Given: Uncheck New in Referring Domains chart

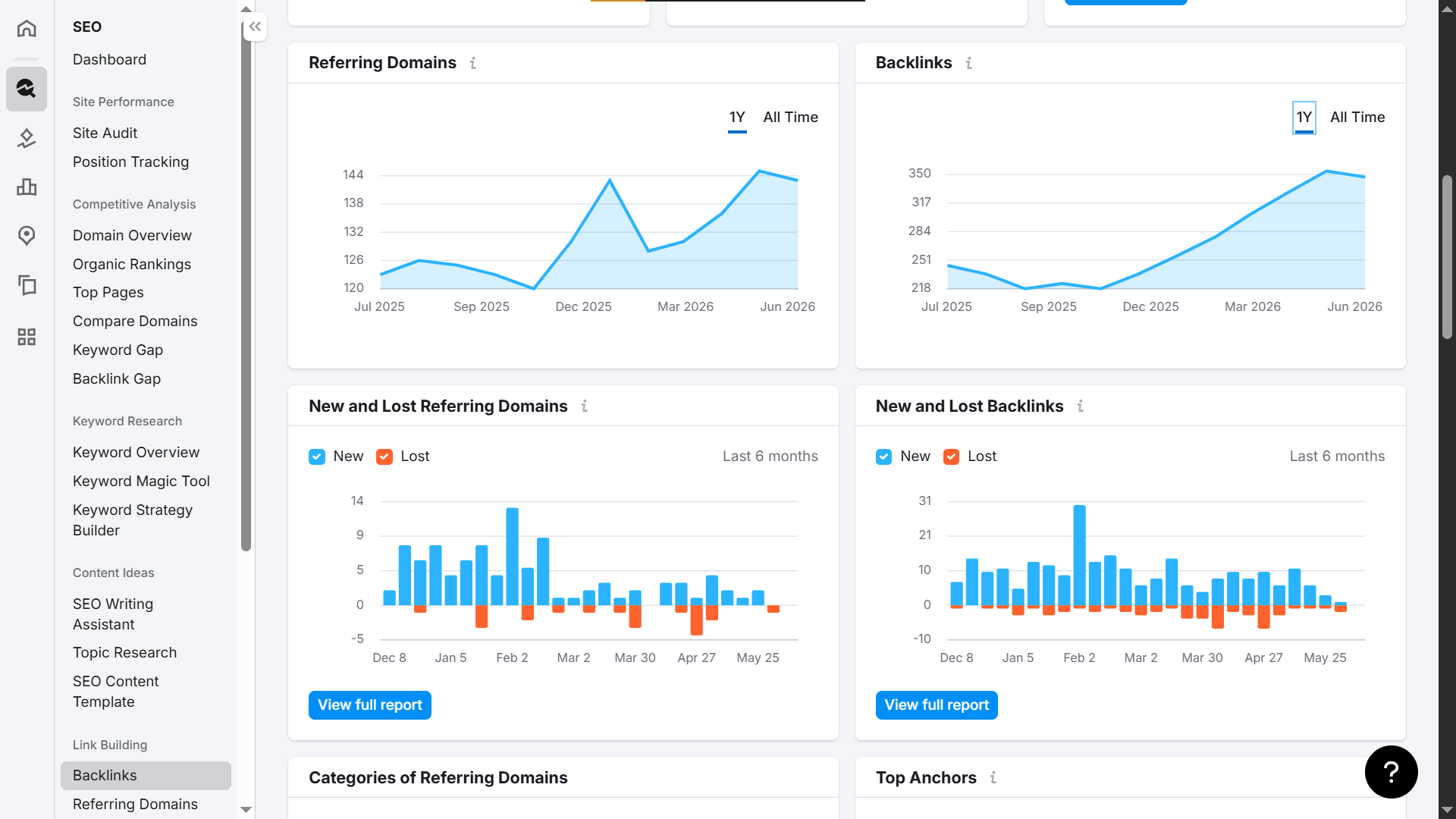Looking at the screenshot, I should pos(317,457).
